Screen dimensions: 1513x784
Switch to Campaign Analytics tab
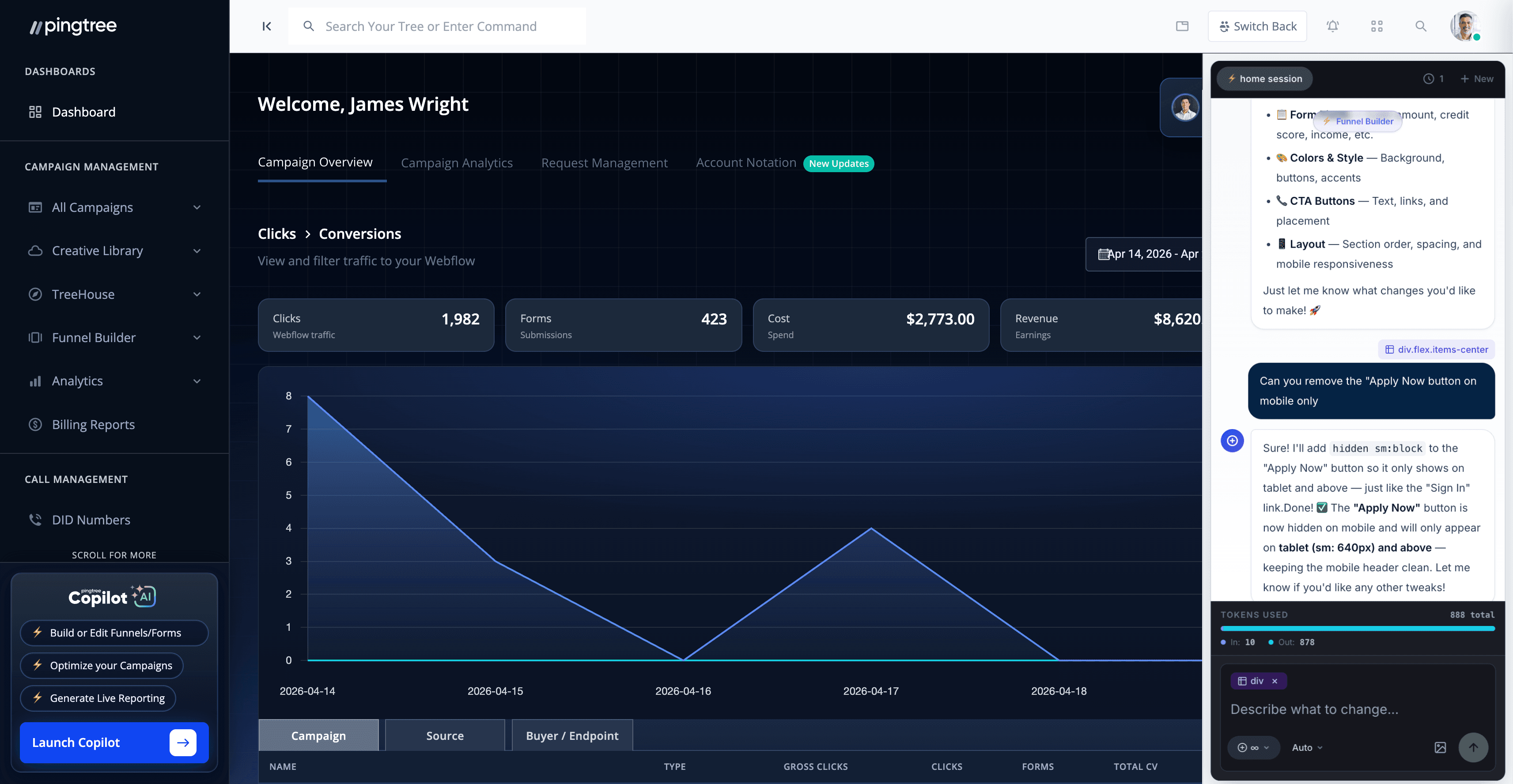456,163
